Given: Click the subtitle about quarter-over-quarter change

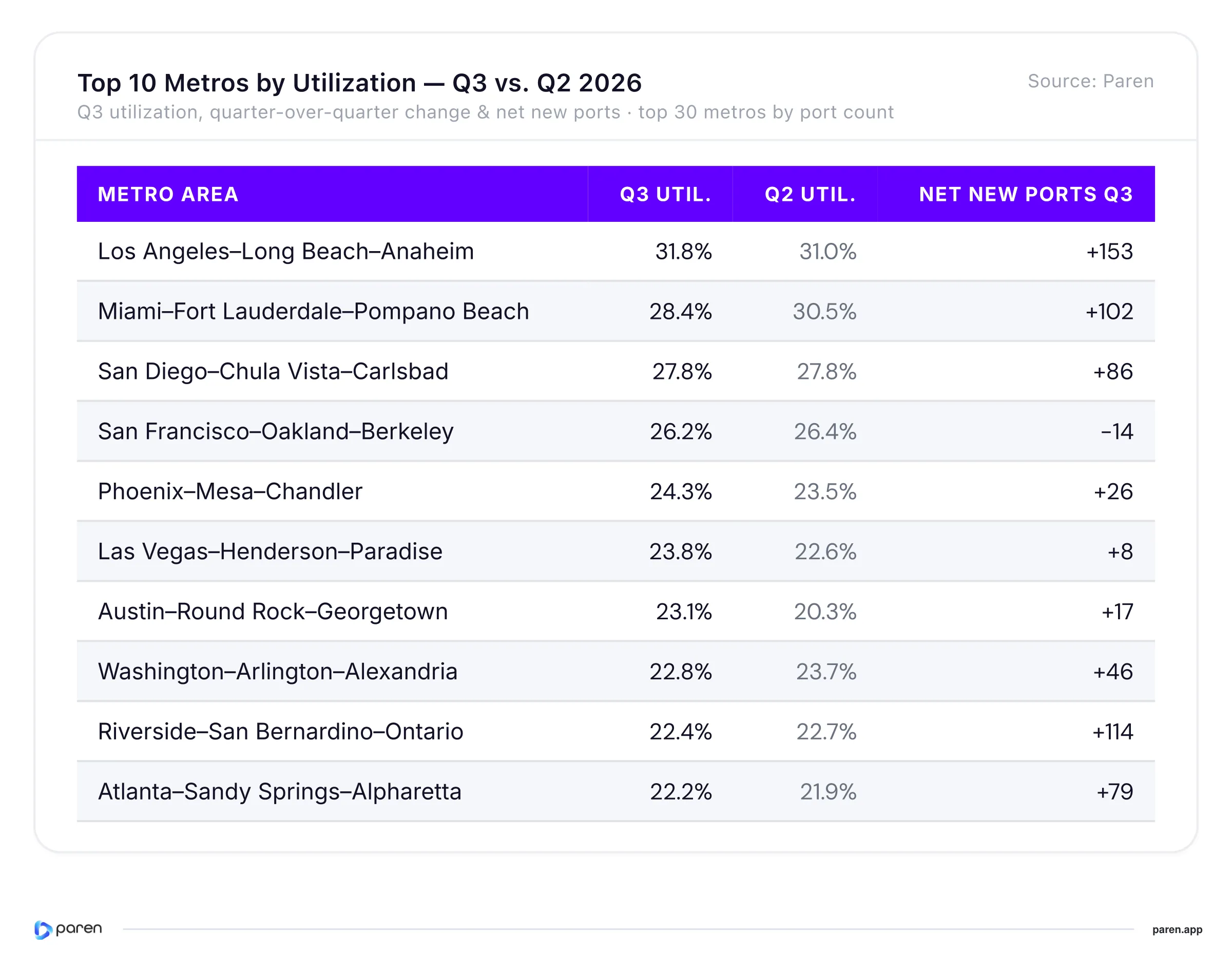Looking at the screenshot, I should point(486,112).
